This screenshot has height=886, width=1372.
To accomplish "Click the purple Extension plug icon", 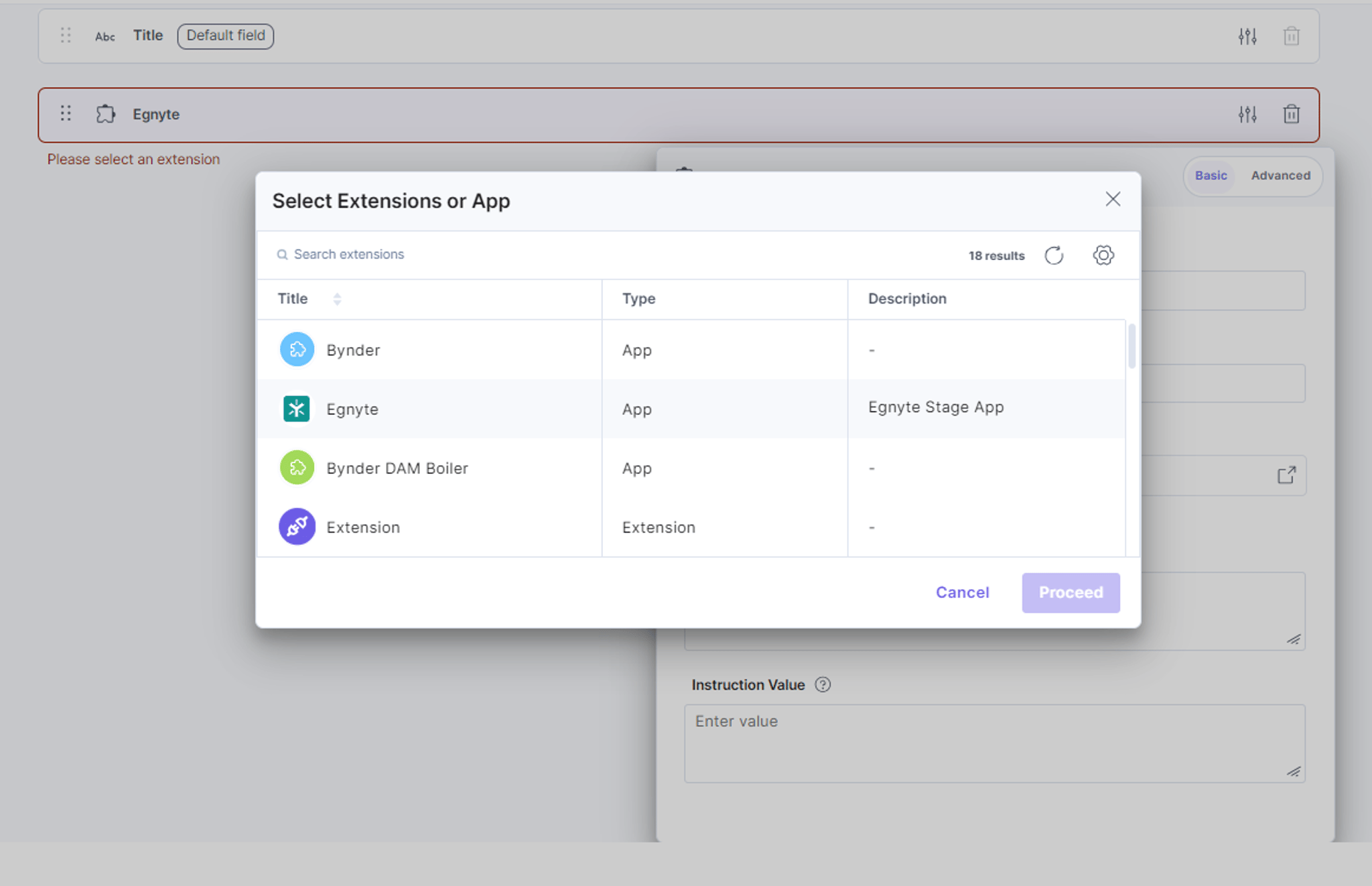I will coord(297,527).
